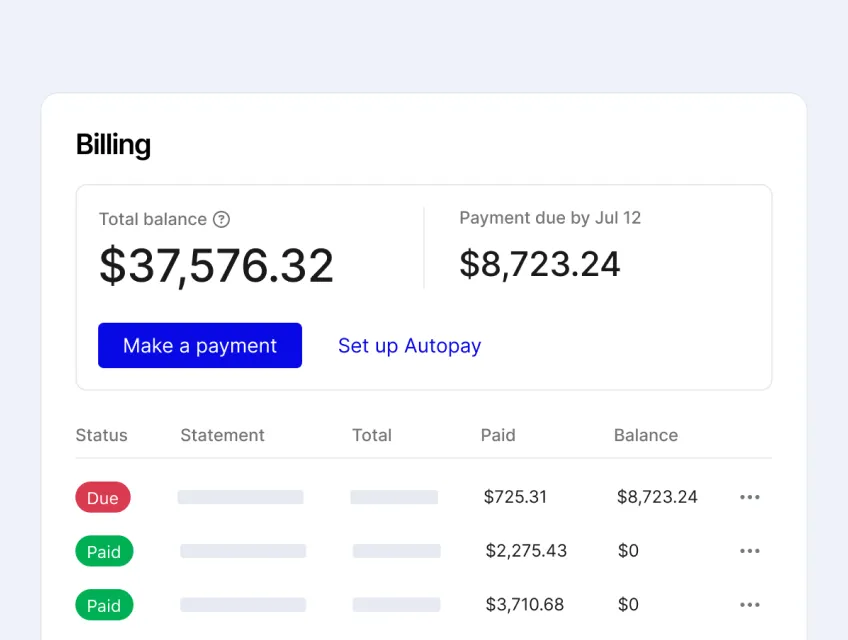The width and height of the screenshot is (848, 640).
Task: Click the Total column header
Action: [x=371, y=435]
